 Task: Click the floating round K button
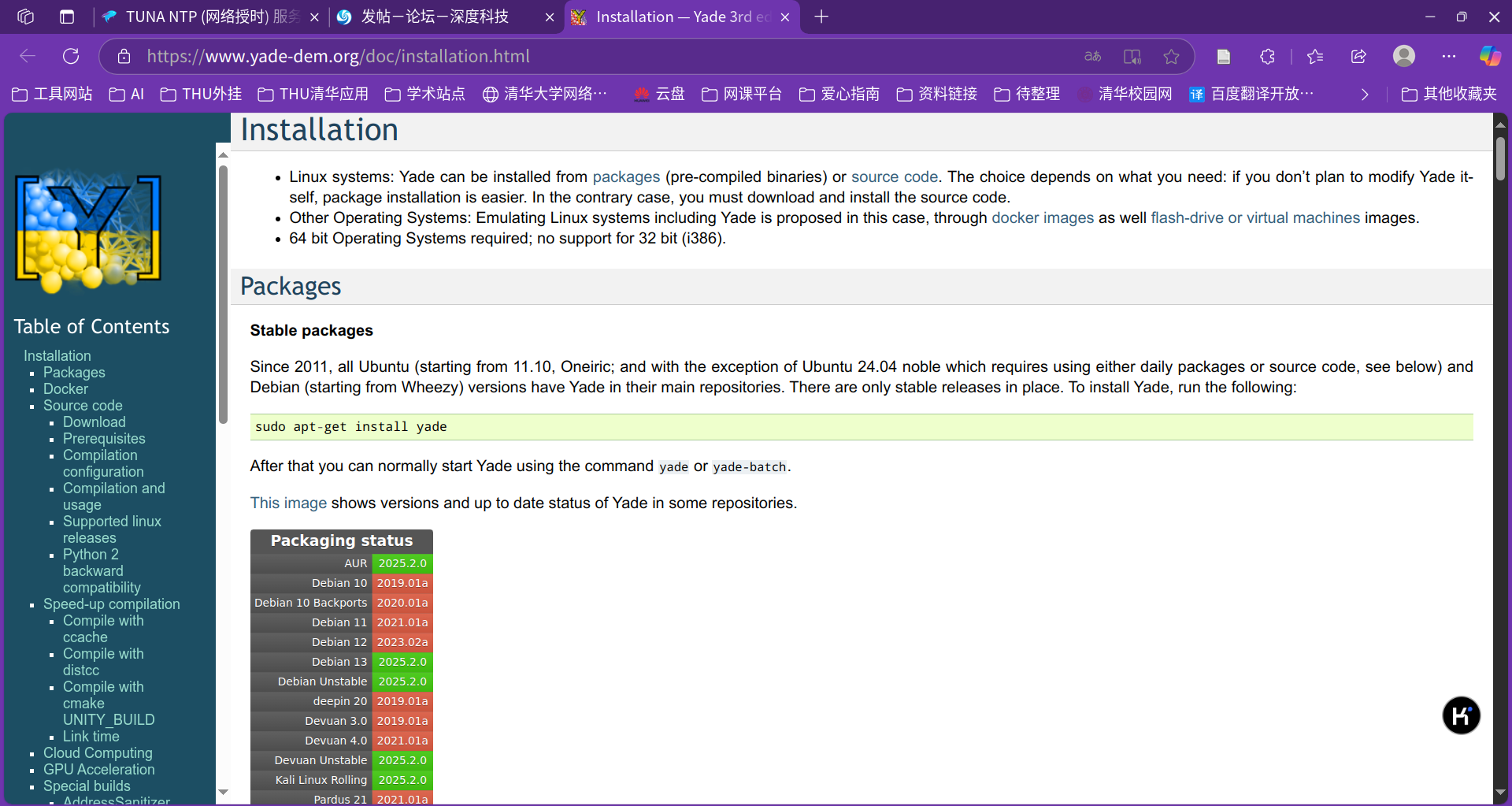tap(1461, 715)
